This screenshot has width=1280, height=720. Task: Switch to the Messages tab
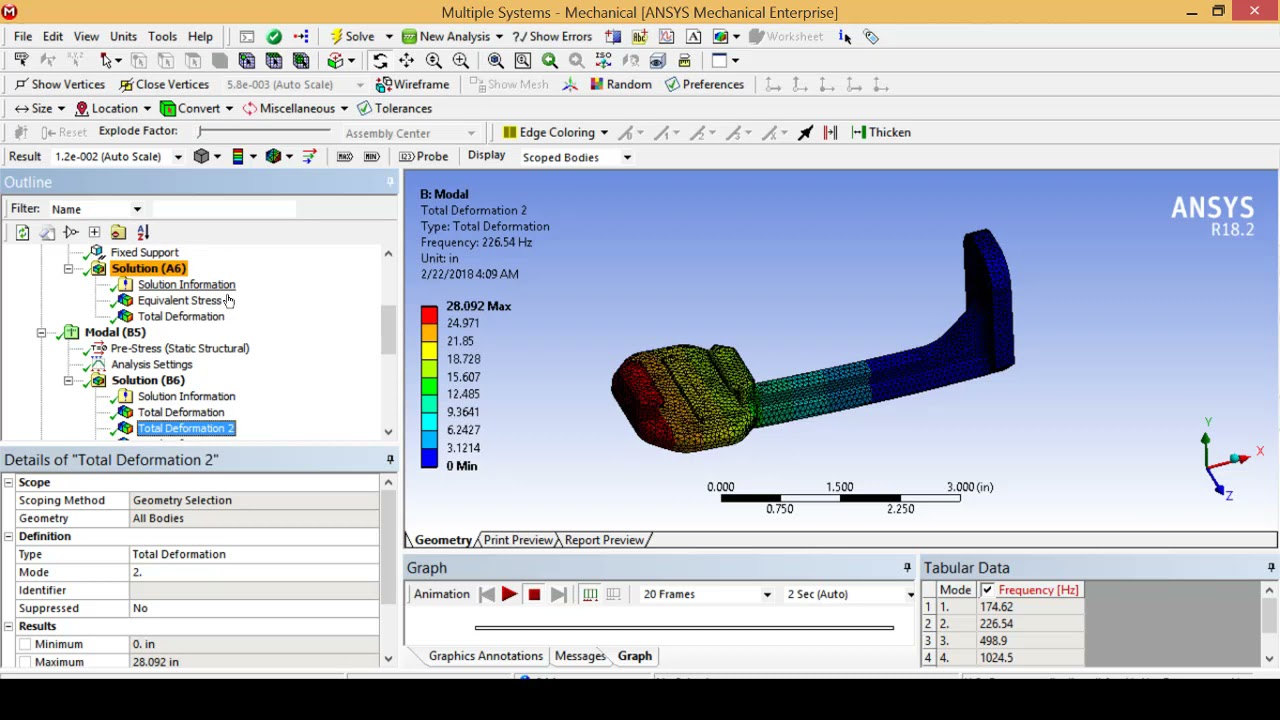(x=580, y=656)
